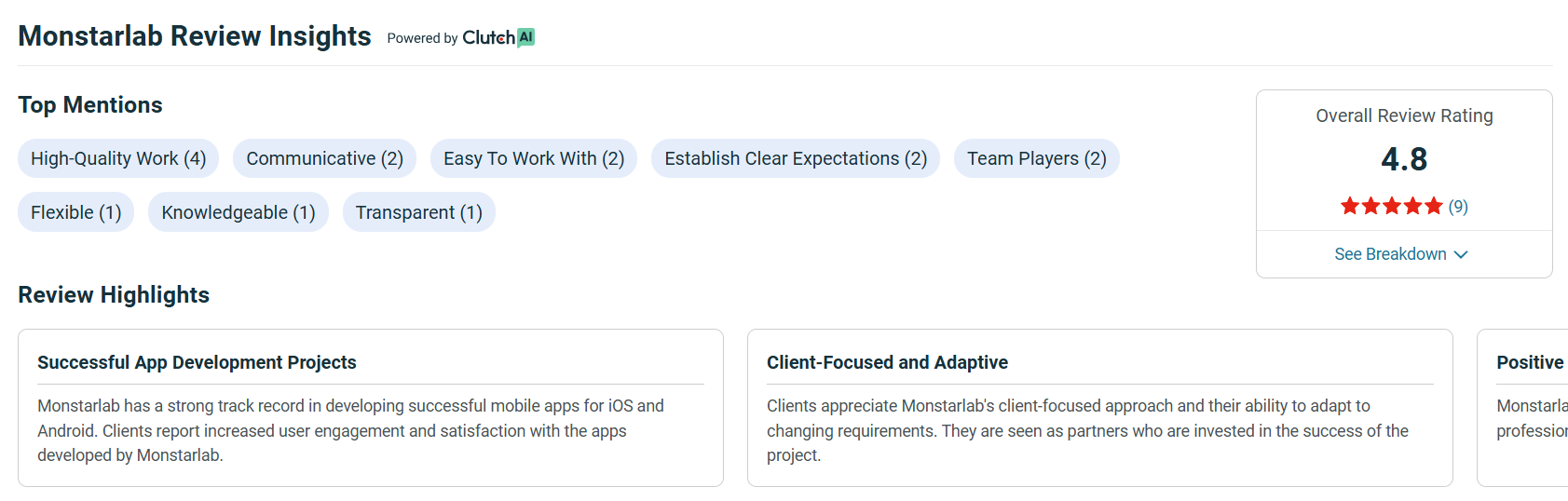The height and width of the screenshot is (501, 1568).
Task: Click the 4.8 rating score
Action: (x=1404, y=159)
